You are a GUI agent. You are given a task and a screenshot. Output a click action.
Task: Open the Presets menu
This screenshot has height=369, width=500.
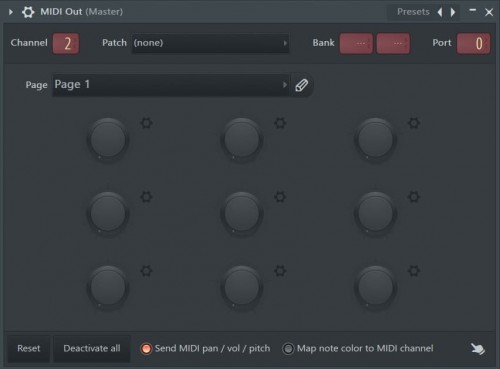click(x=413, y=12)
